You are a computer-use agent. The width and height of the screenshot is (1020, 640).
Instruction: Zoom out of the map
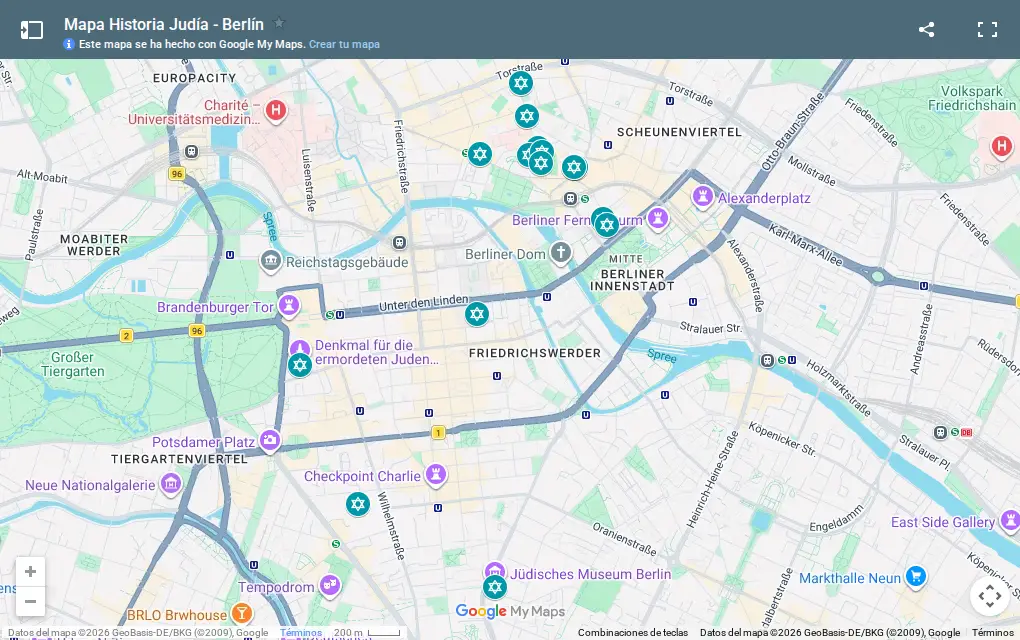pos(31,602)
